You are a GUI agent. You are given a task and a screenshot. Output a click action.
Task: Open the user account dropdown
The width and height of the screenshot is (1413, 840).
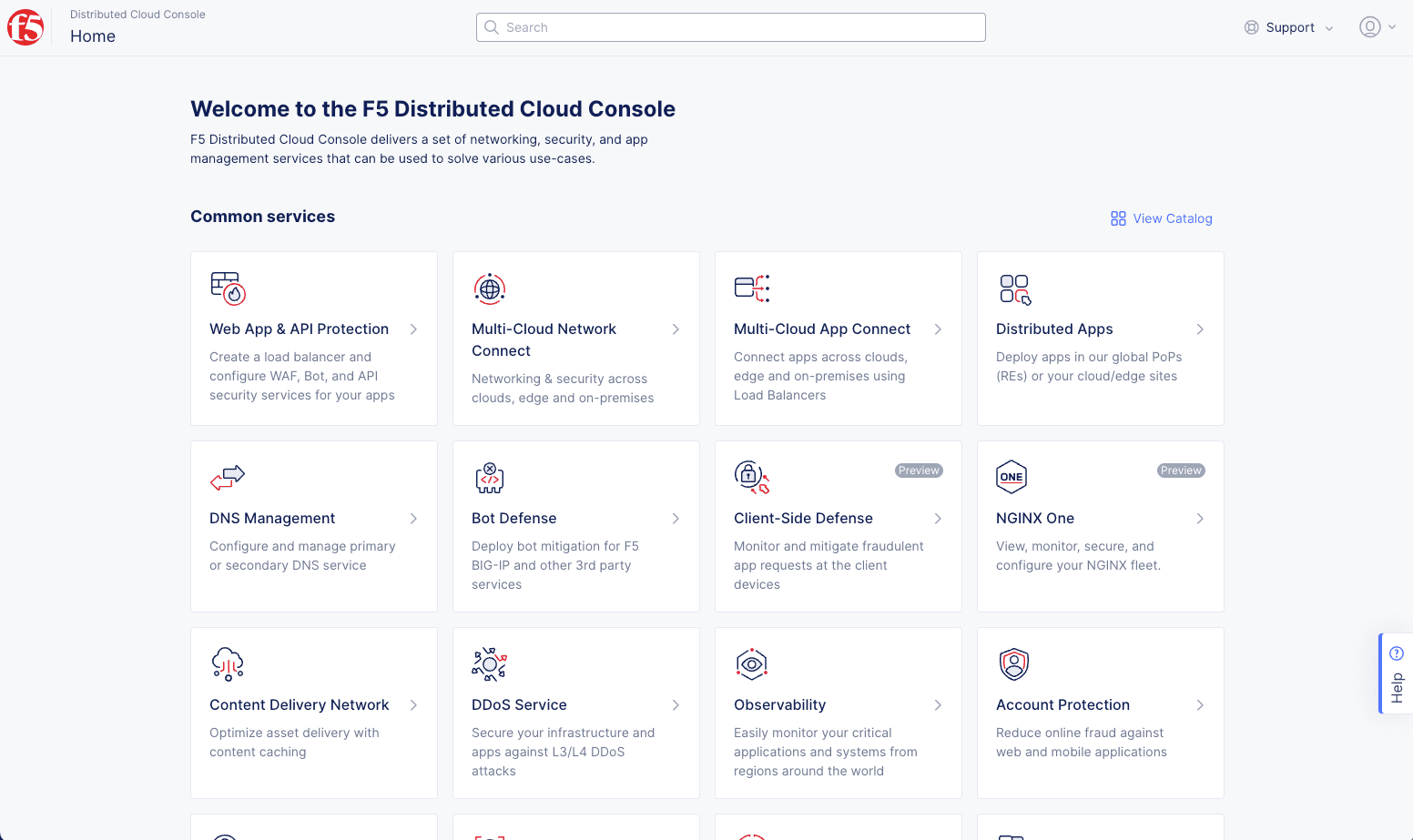click(x=1377, y=27)
